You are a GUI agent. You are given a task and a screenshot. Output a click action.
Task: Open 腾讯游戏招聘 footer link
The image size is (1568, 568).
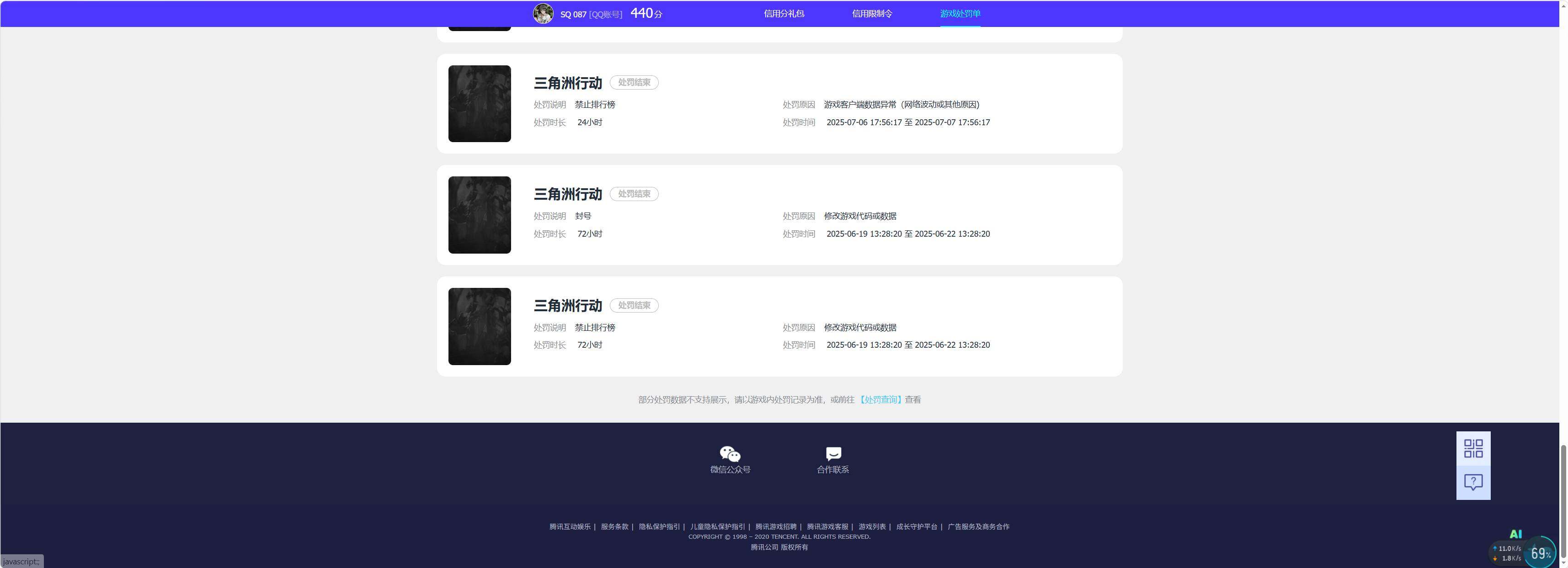(775, 527)
